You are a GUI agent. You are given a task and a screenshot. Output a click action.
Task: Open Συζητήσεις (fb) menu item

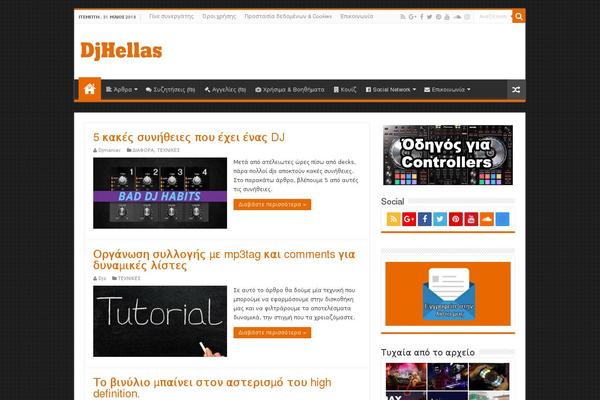(170, 90)
